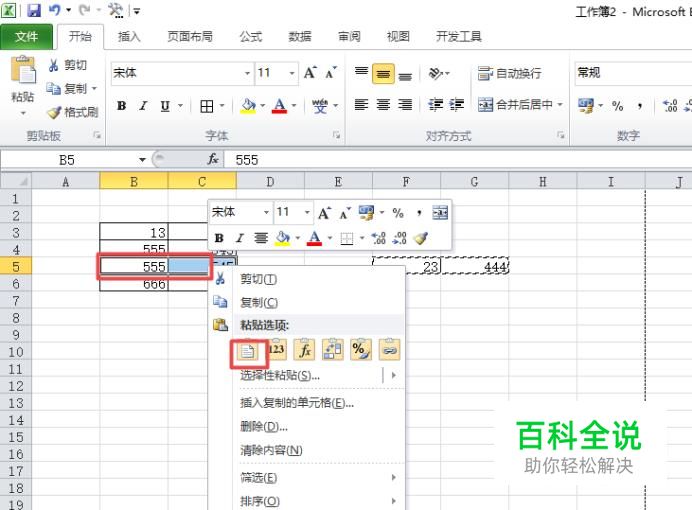Viewport: 692px width, 510px height.
Task: Click Paste Link option icon
Action: [x=389, y=350]
